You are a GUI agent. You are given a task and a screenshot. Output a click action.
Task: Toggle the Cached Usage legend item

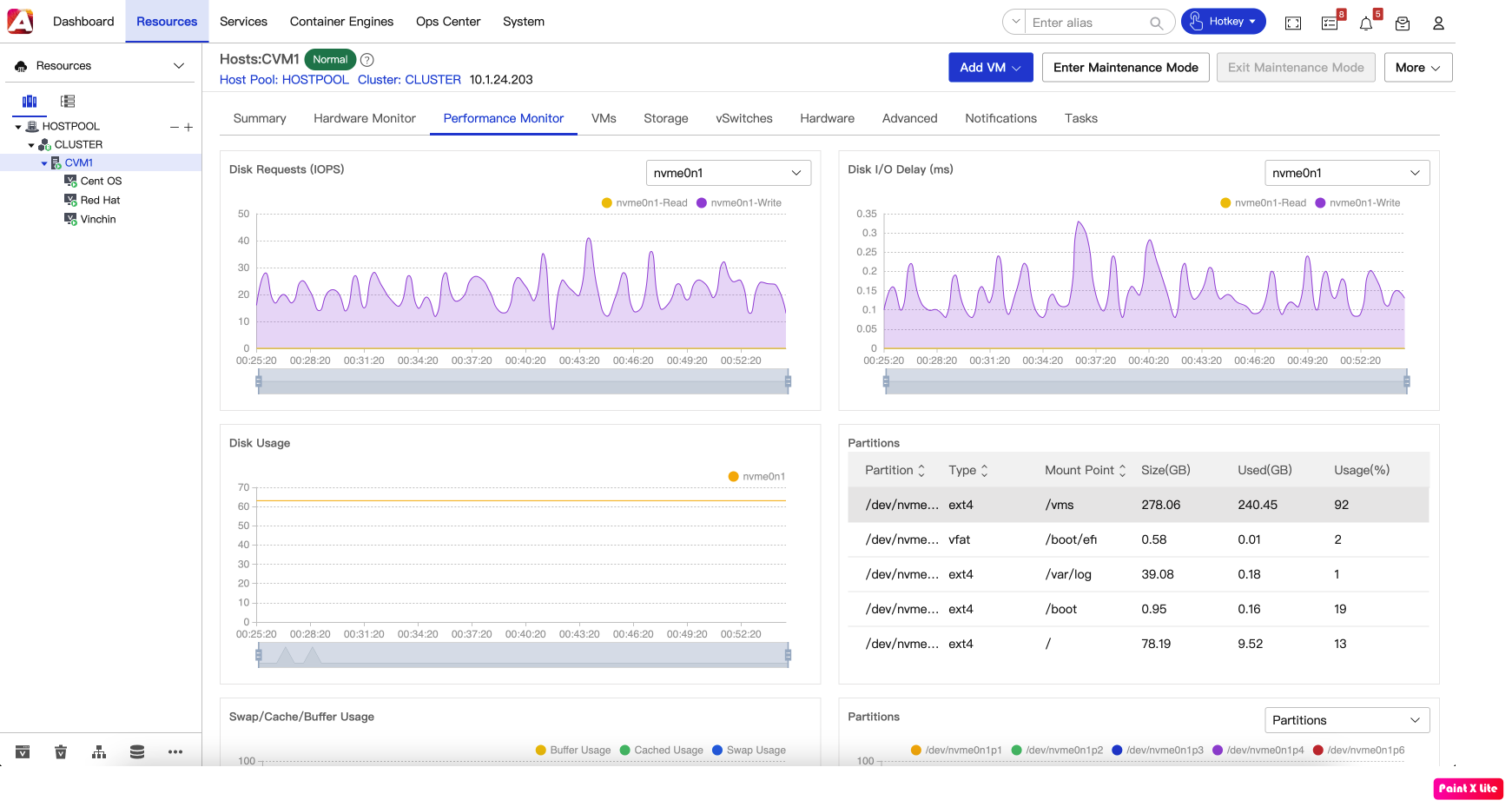pos(662,751)
